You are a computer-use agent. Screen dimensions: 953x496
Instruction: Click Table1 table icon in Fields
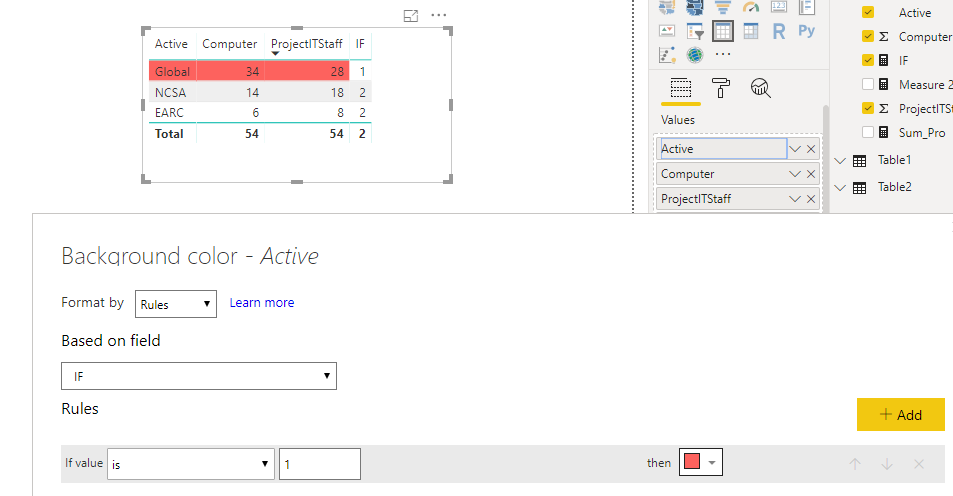click(x=859, y=161)
